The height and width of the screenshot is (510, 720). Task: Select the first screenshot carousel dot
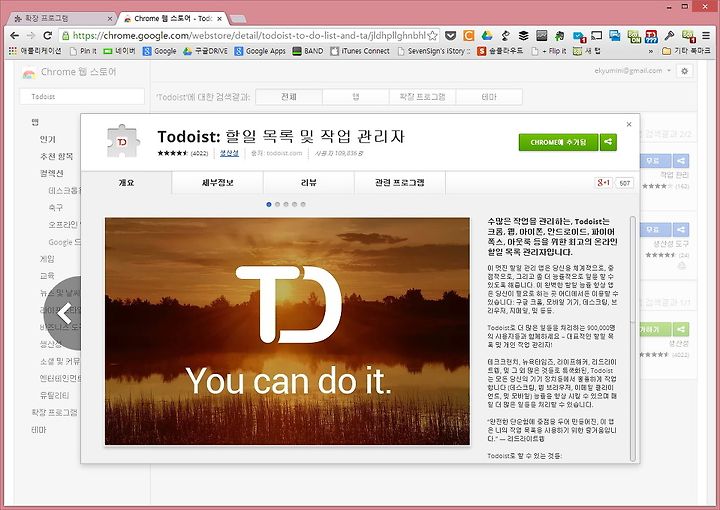269,205
